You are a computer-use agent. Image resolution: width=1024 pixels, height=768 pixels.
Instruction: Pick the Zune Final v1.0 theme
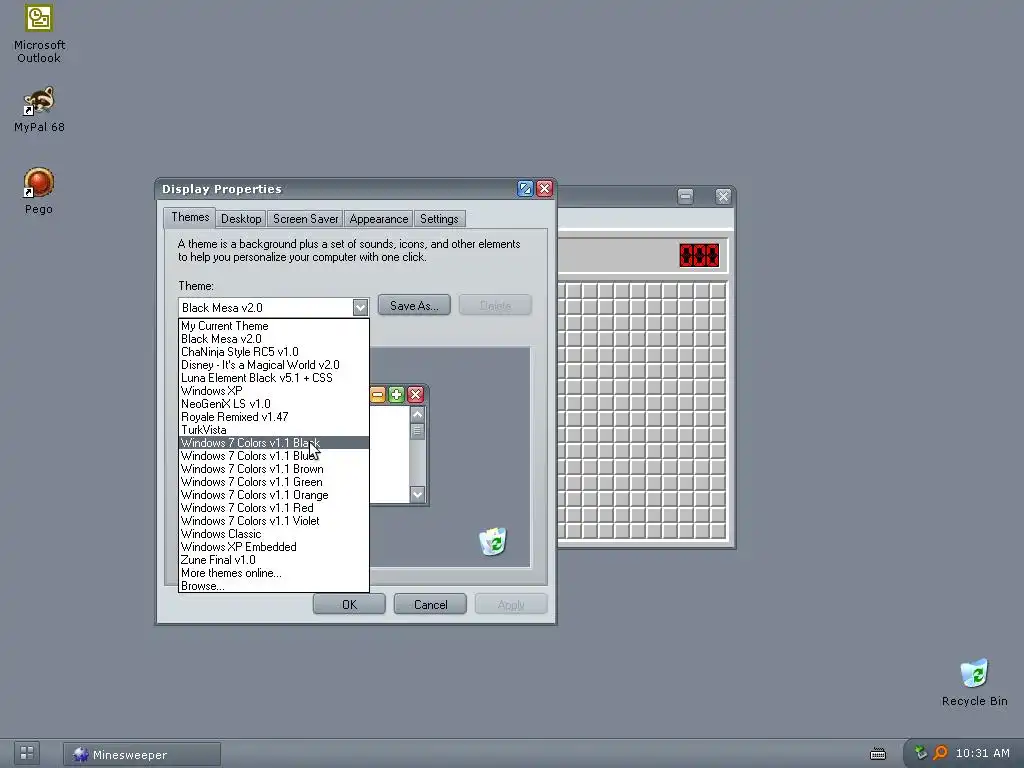pyautogui.click(x=274, y=560)
